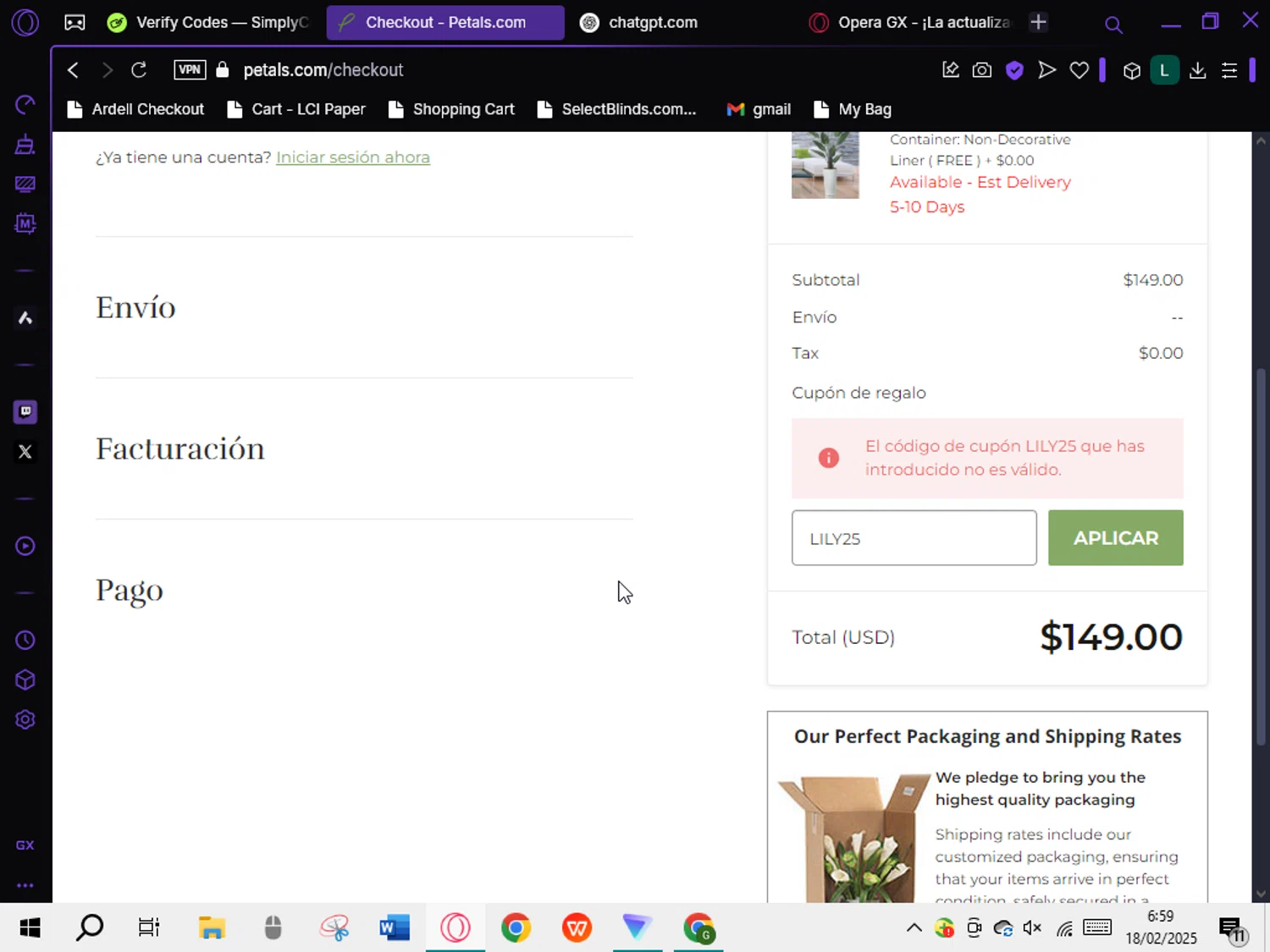Select Checkout - Petals.com tab
The height and width of the screenshot is (952, 1270).
coord(445,23)
